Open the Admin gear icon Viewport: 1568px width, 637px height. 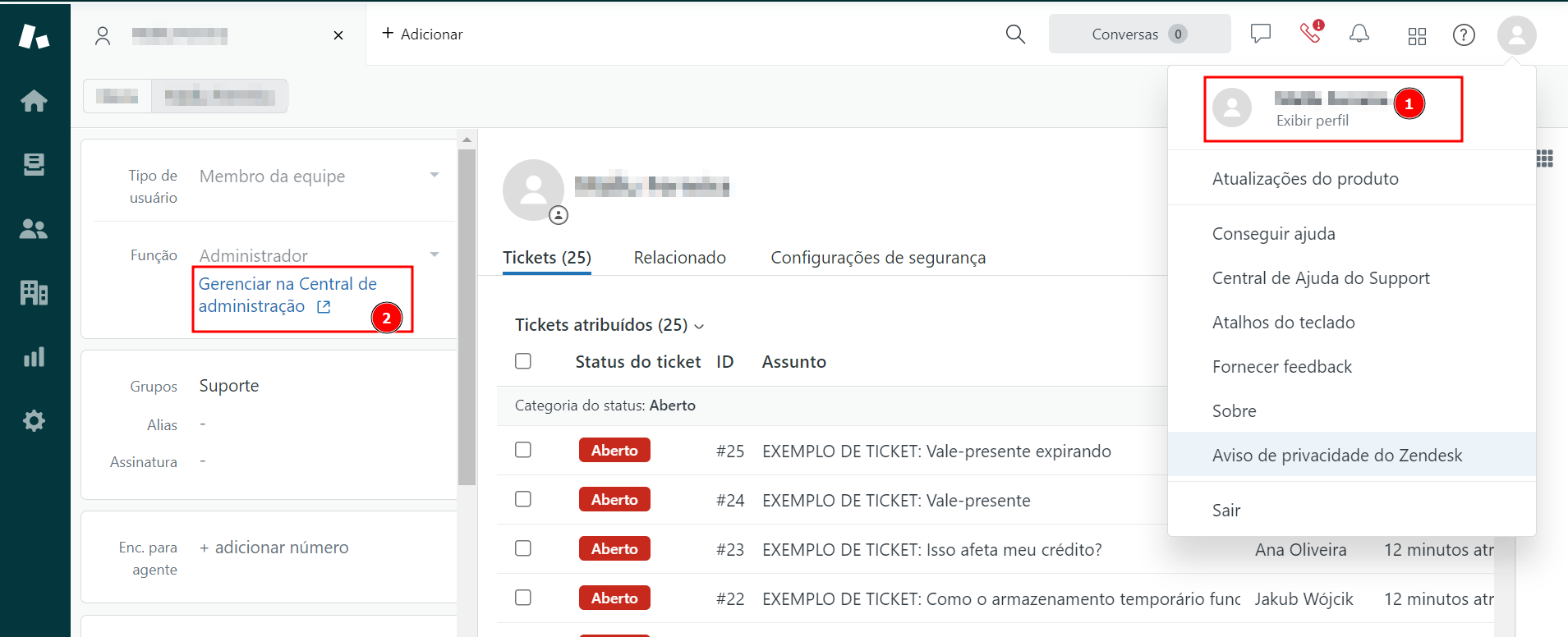tap(34, 421)
